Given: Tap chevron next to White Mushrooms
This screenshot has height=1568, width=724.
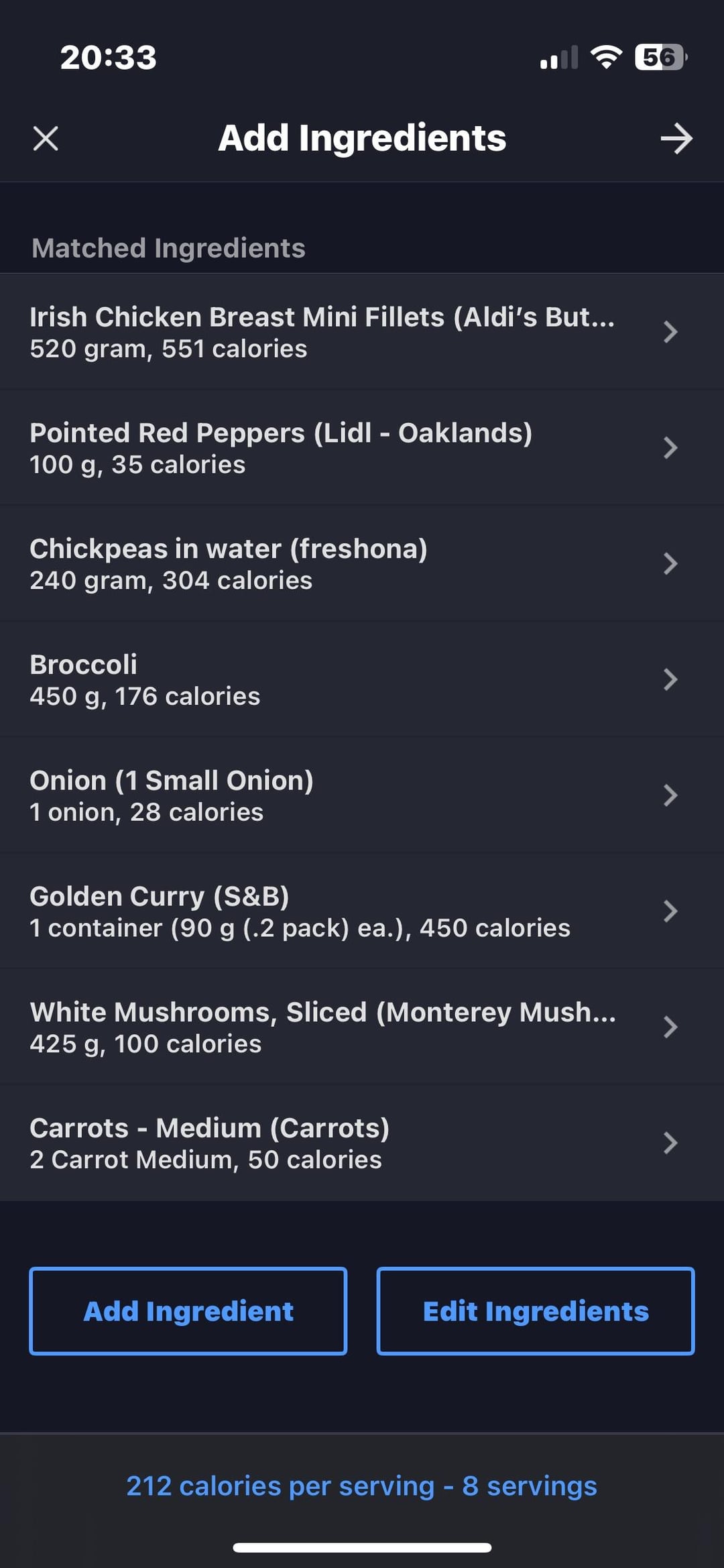Looking at the screenshot, I should [670, 1027].
